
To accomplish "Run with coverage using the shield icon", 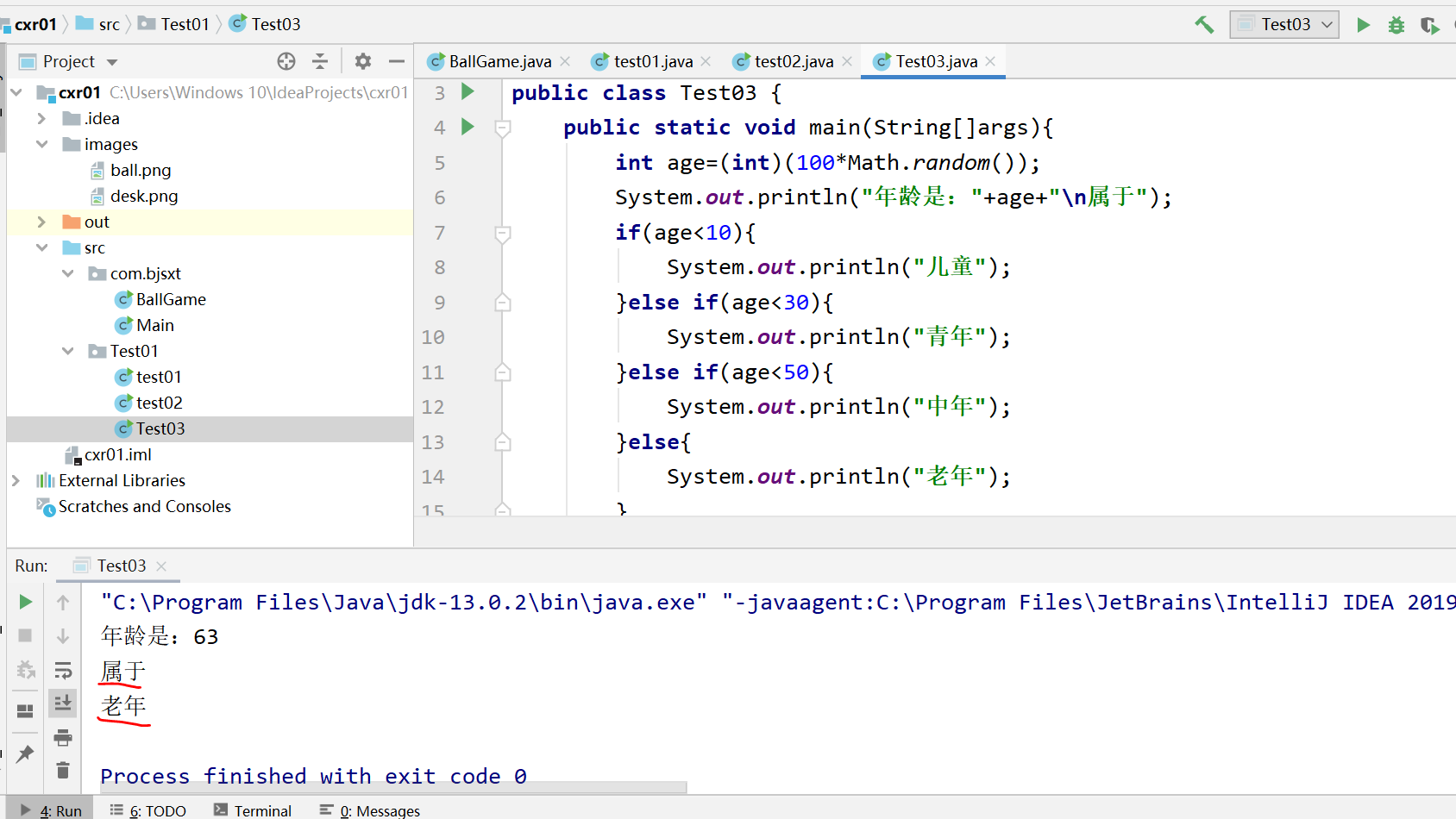I will 1429,25.
